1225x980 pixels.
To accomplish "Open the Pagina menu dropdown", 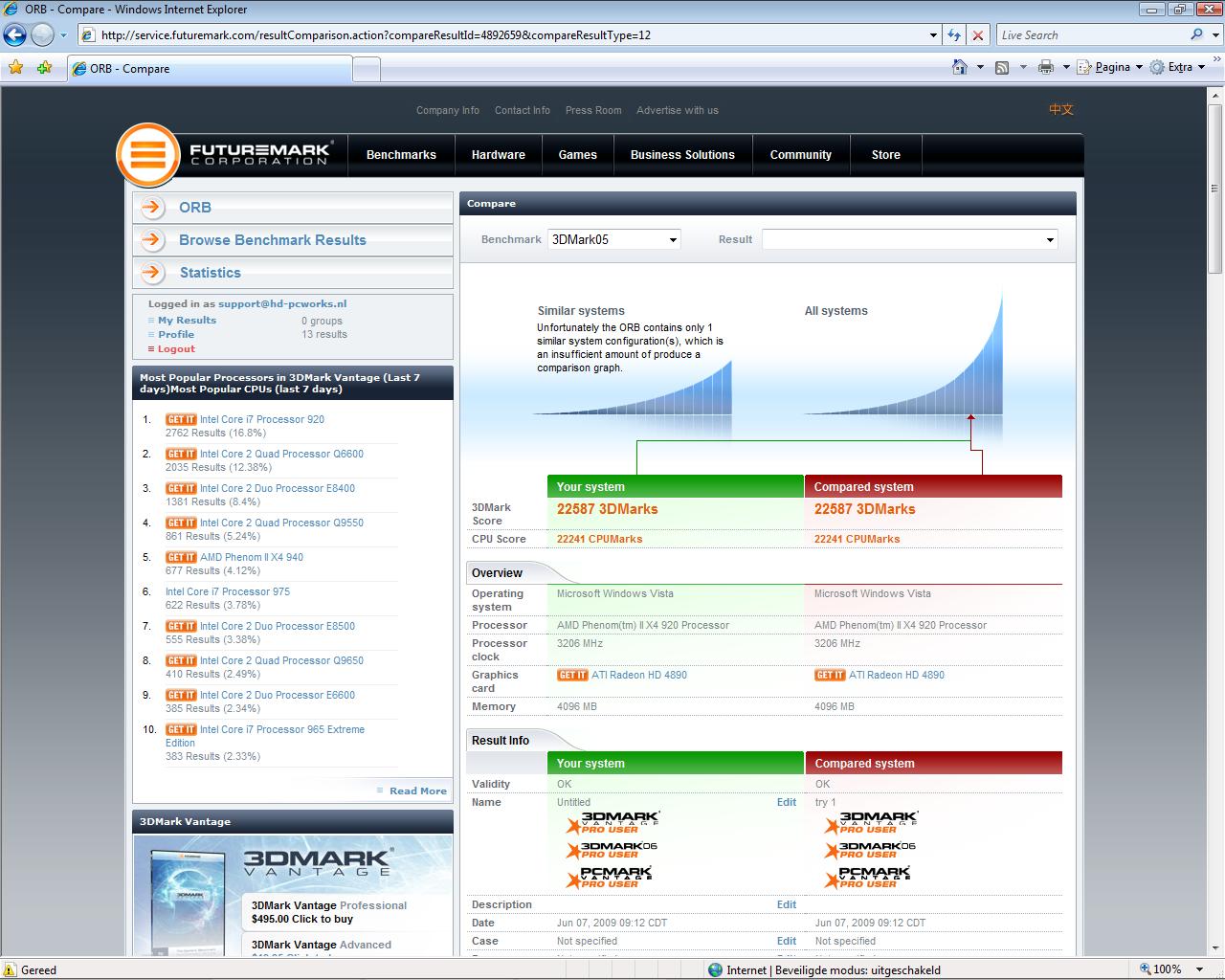I will click(1111, 67).
